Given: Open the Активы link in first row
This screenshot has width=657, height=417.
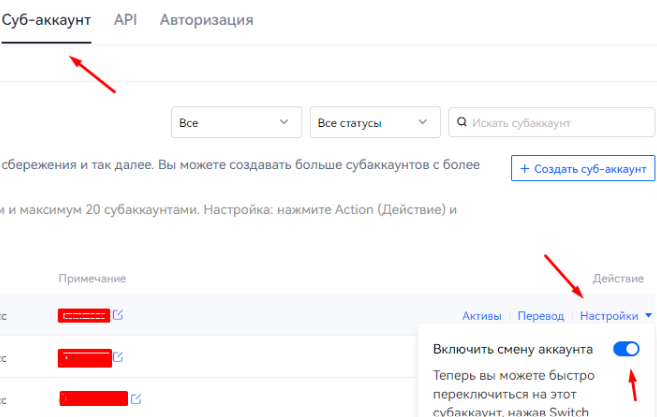Looking at the screenshot, I should coord(481,316).
